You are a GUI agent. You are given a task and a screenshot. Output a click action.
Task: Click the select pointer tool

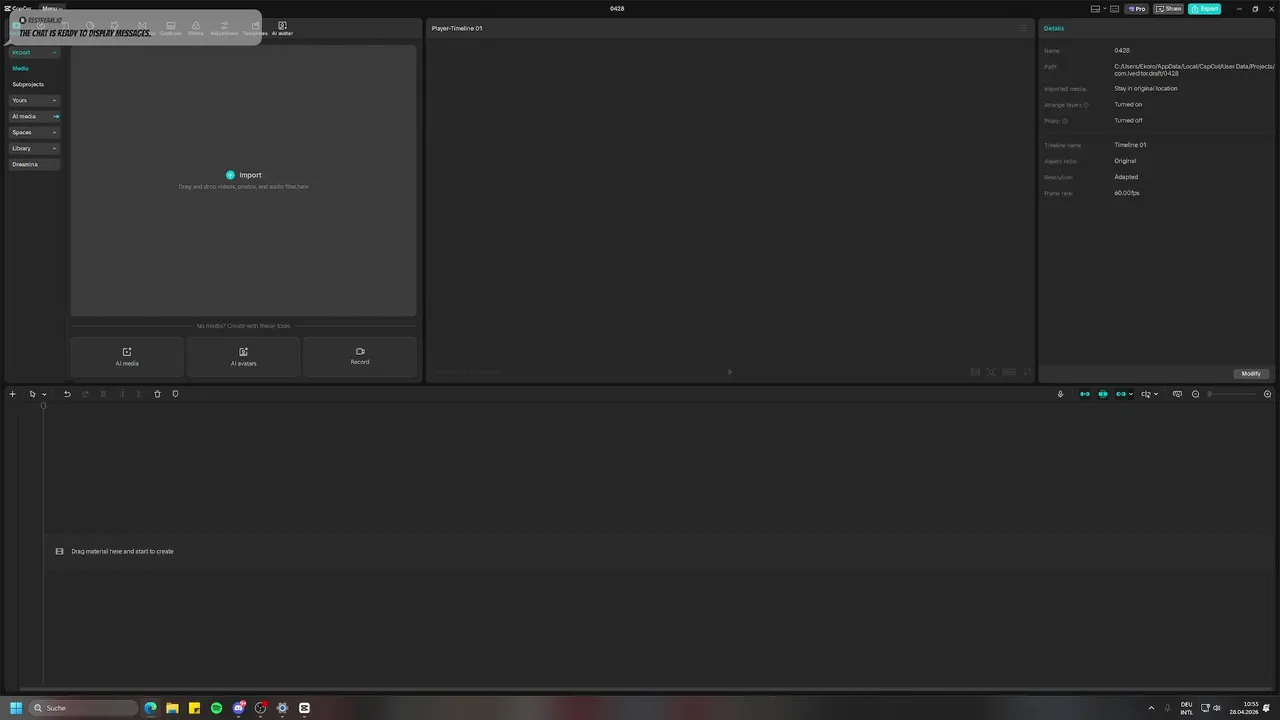(x=32, y=394)
